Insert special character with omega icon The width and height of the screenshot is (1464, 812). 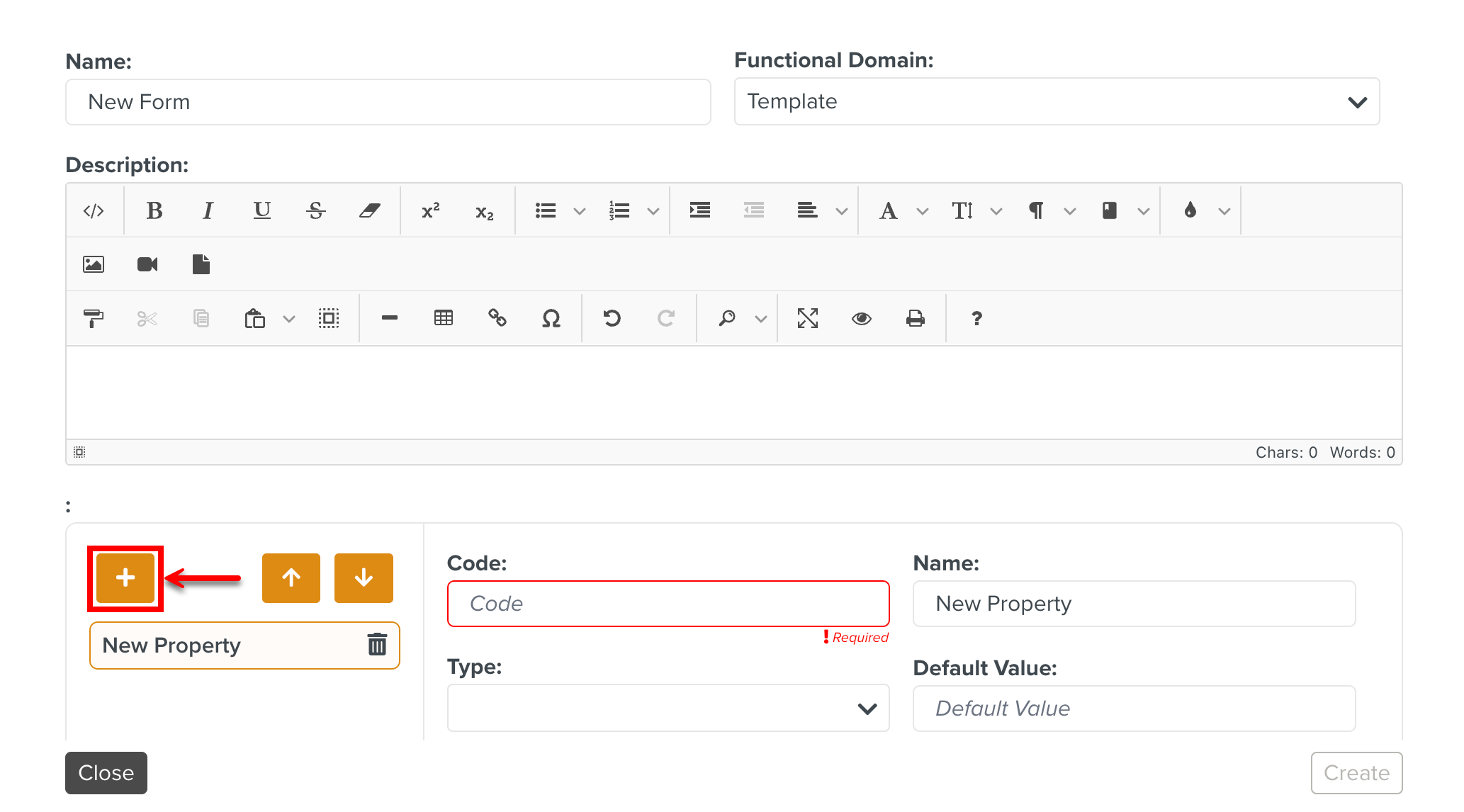(x=551, y=318)
